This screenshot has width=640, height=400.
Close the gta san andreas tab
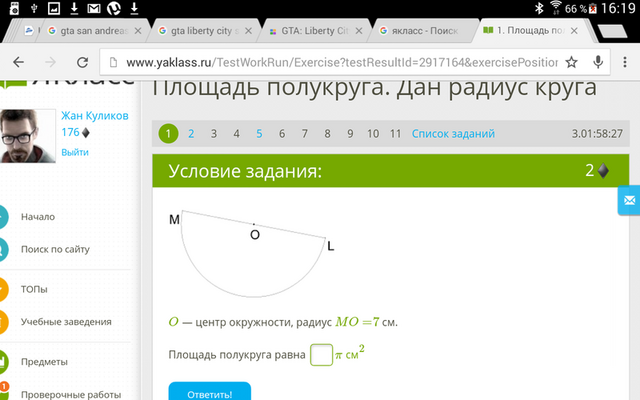[x=138, y=31]
